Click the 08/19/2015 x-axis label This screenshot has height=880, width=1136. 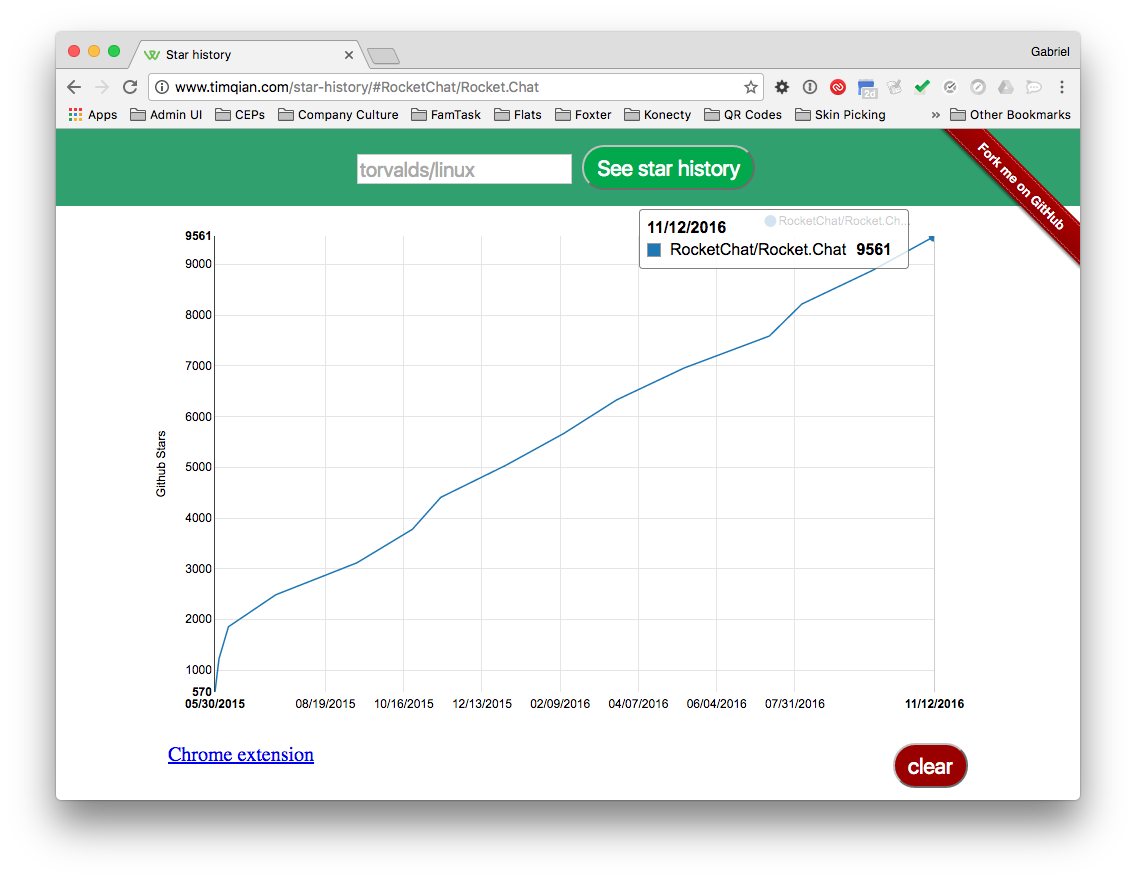point(325,703)
